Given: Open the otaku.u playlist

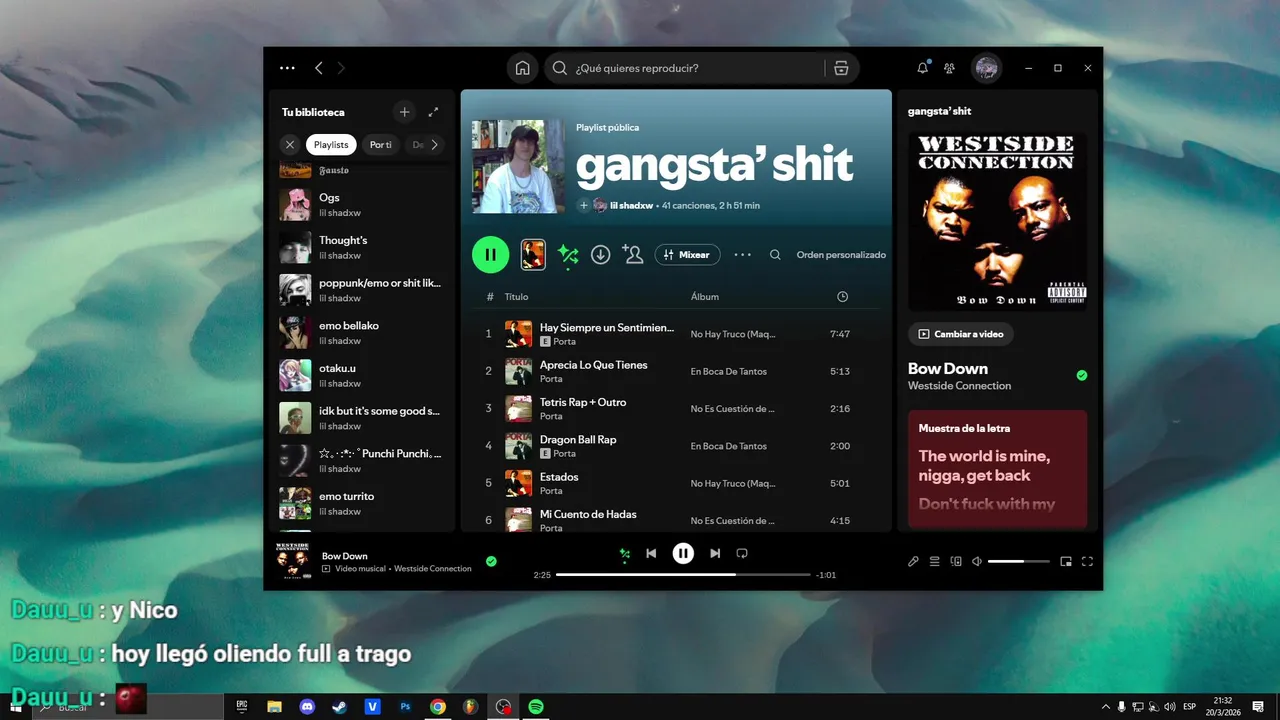Looking at the screenshot, I should coord(362,375).
